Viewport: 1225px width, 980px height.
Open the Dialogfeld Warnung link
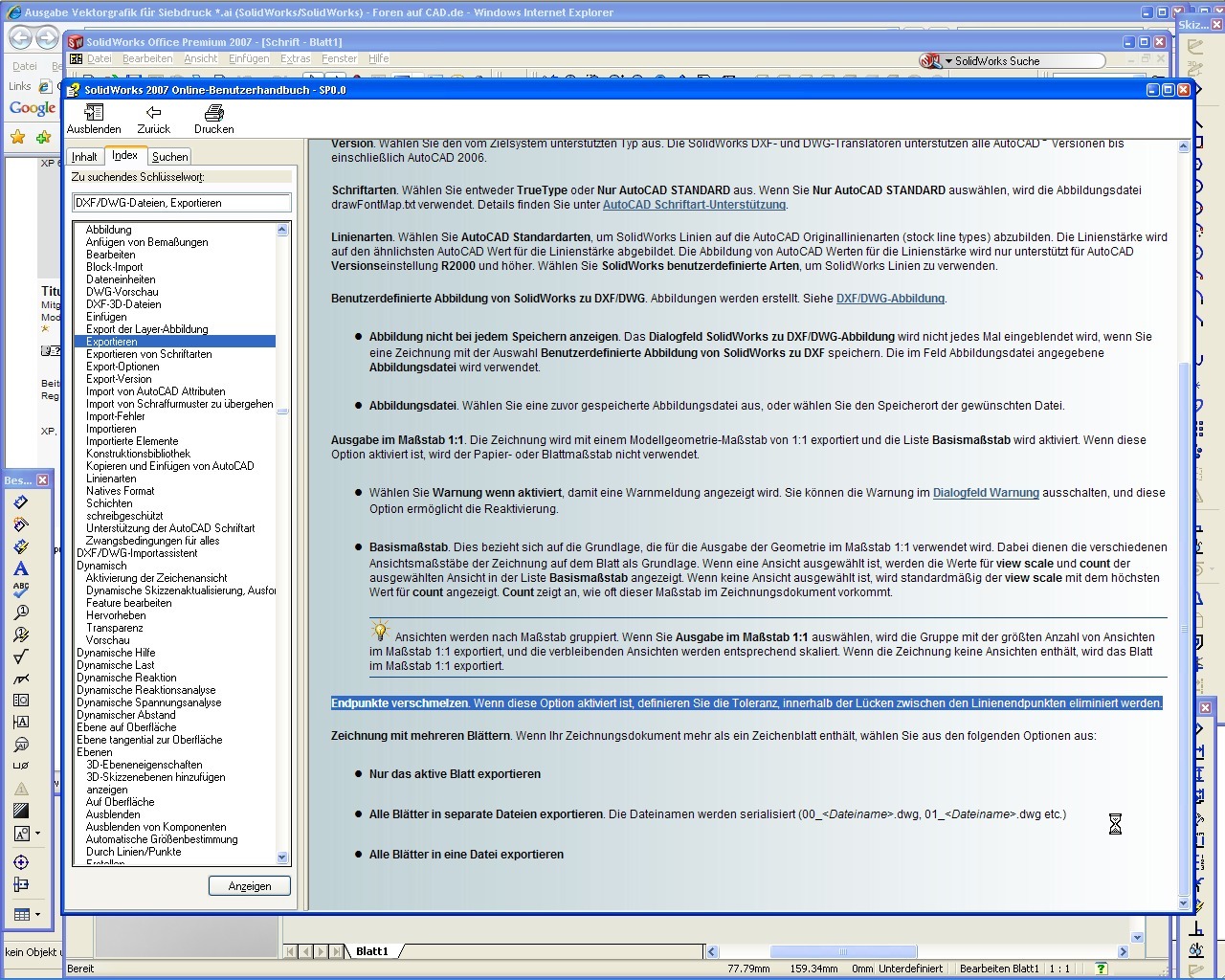pos(986,493)
